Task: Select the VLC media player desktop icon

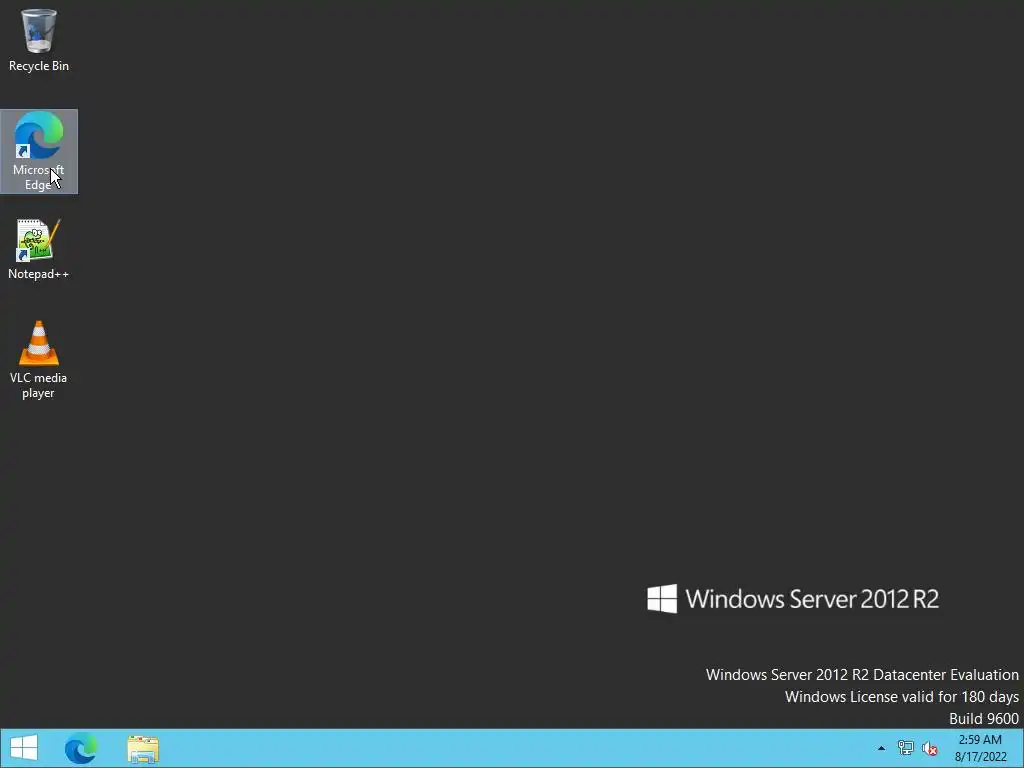Action: [x=39, y=359]
